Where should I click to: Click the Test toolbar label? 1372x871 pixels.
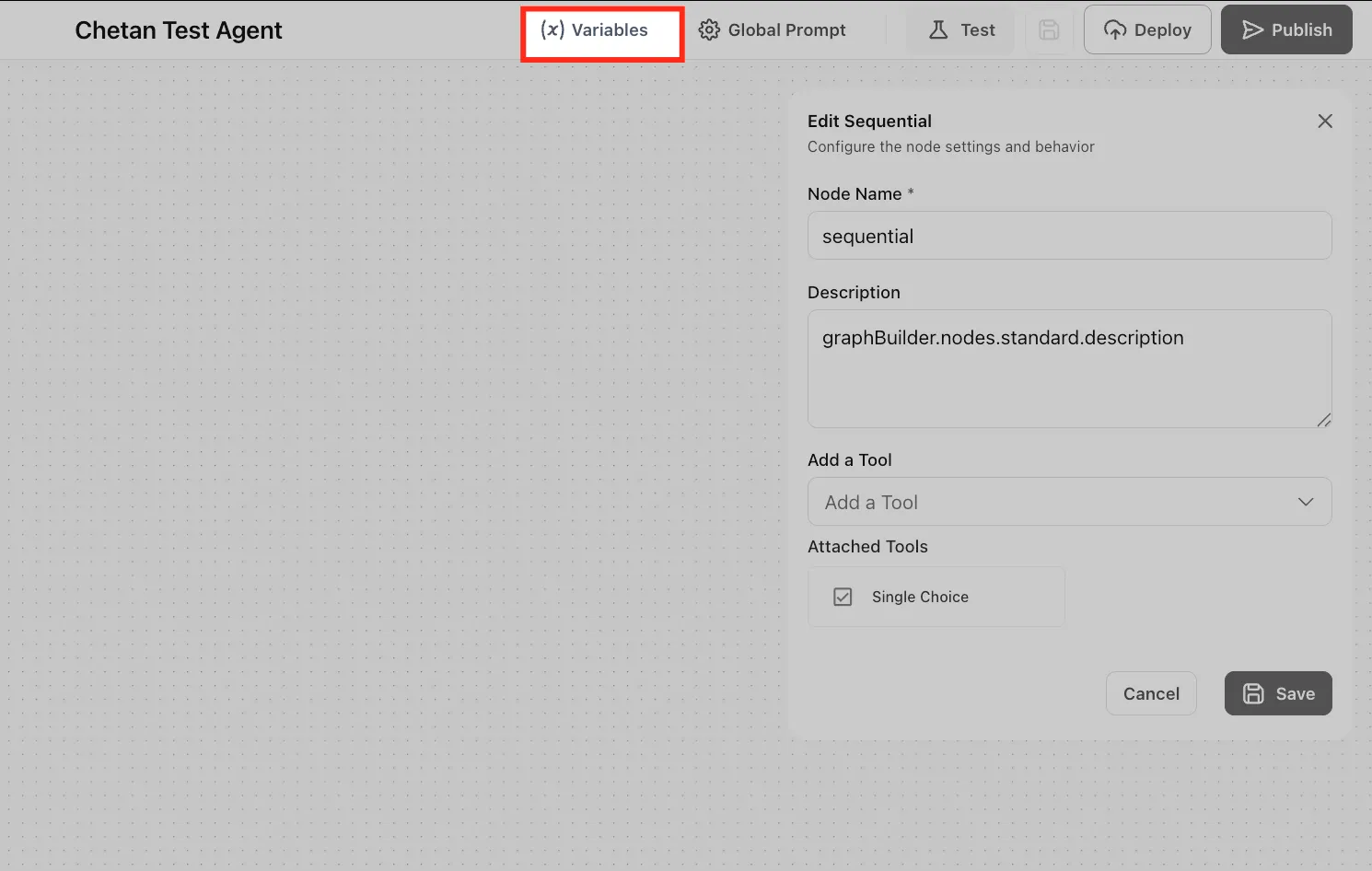[x=978, y=29]
